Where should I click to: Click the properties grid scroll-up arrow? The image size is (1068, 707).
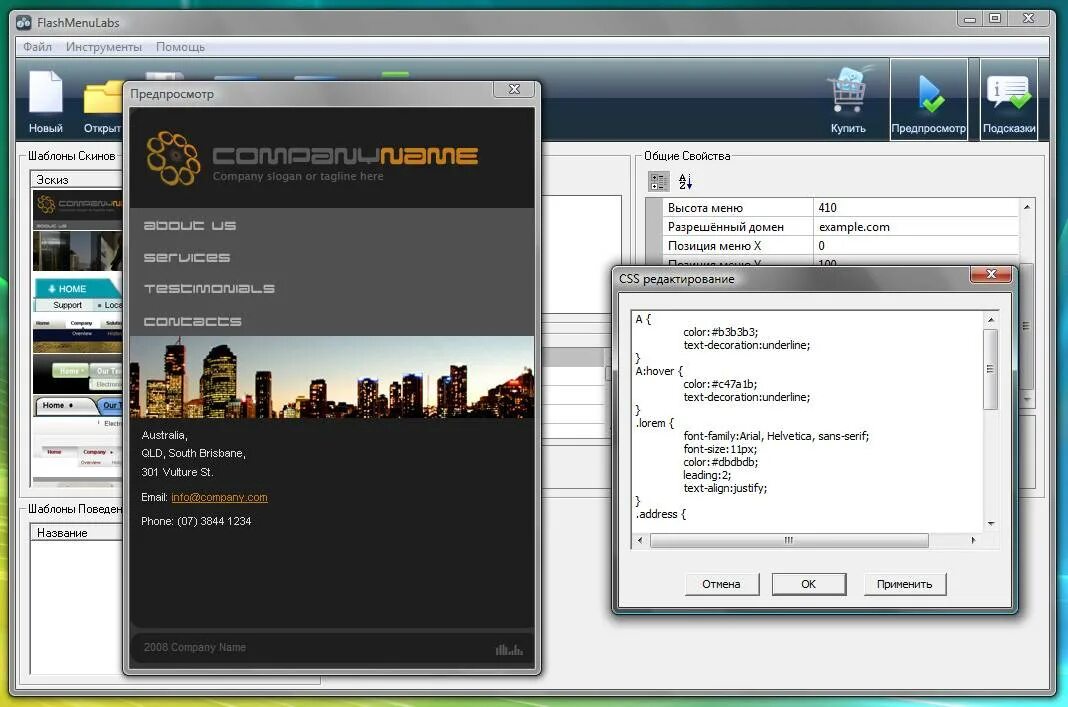point(1026,206)
